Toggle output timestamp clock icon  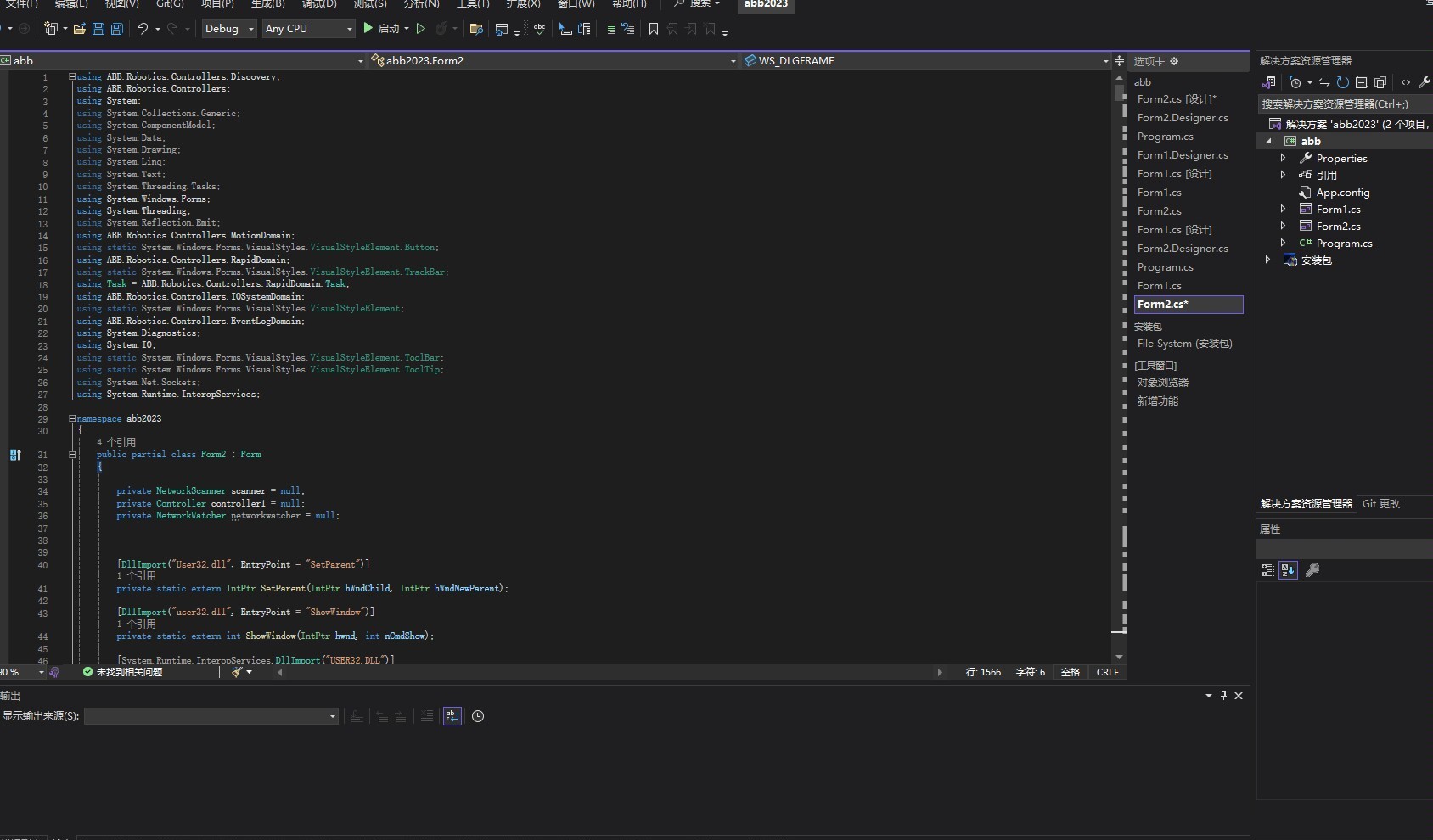[478, 716]
